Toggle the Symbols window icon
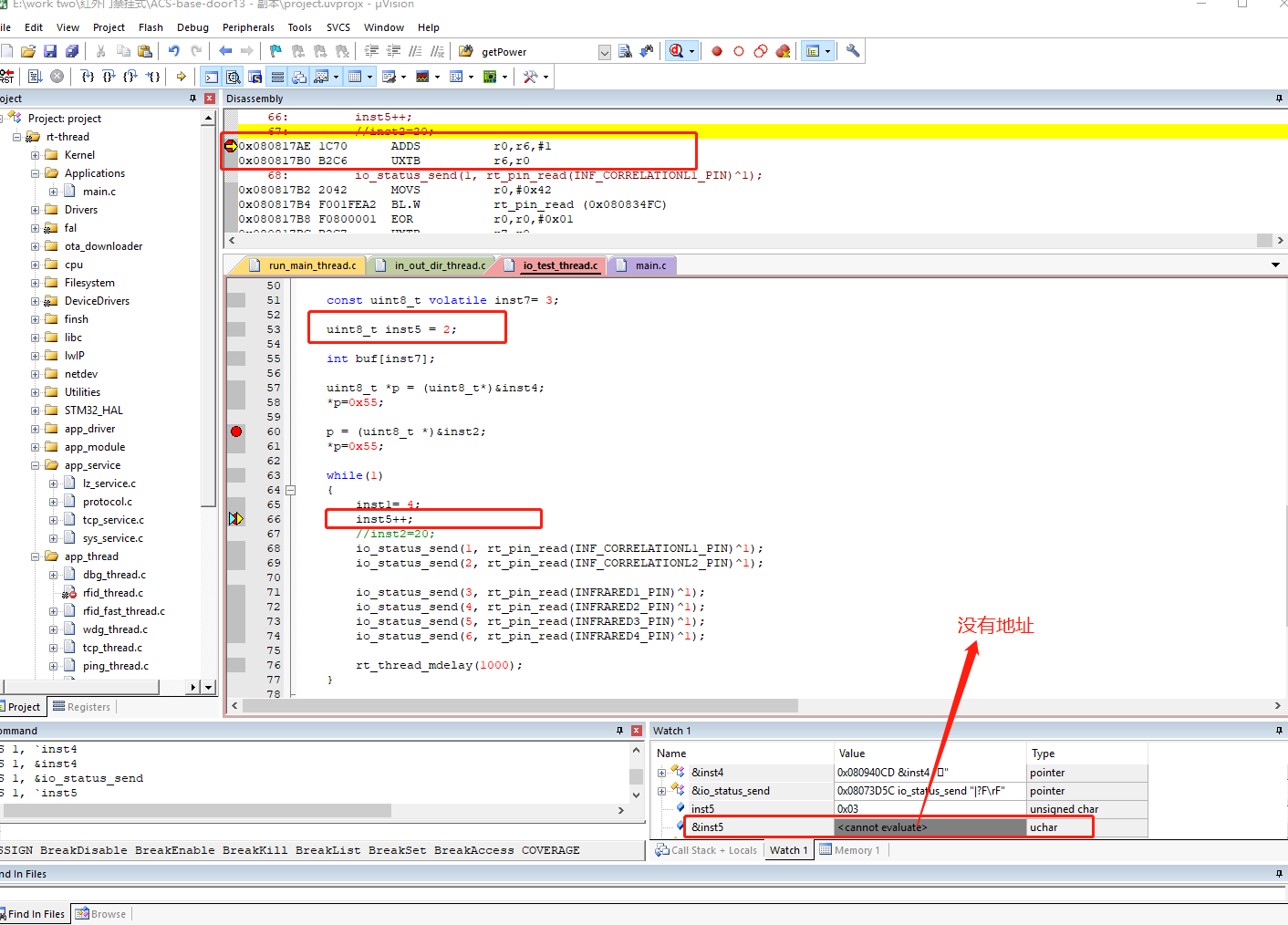The image size is (1288, 925). [255, 77]
